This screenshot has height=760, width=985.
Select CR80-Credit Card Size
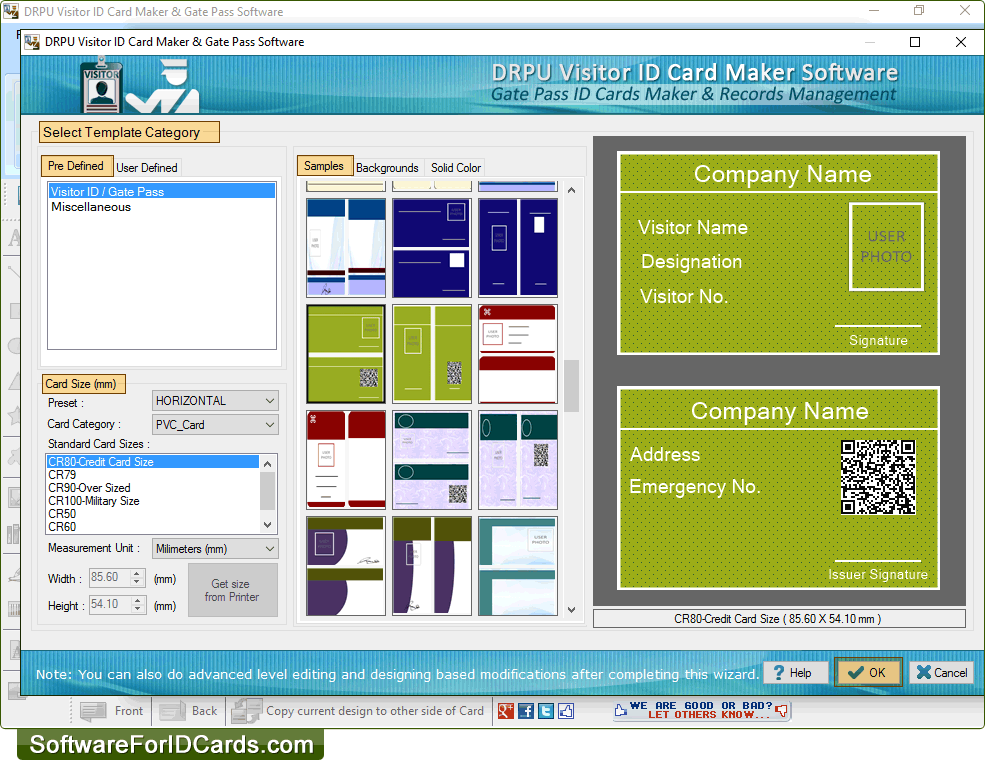point(153,462)
